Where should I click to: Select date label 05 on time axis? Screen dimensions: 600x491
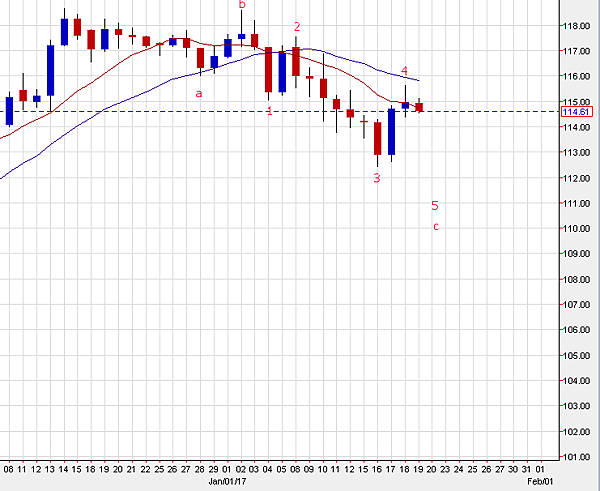[282, 469]
